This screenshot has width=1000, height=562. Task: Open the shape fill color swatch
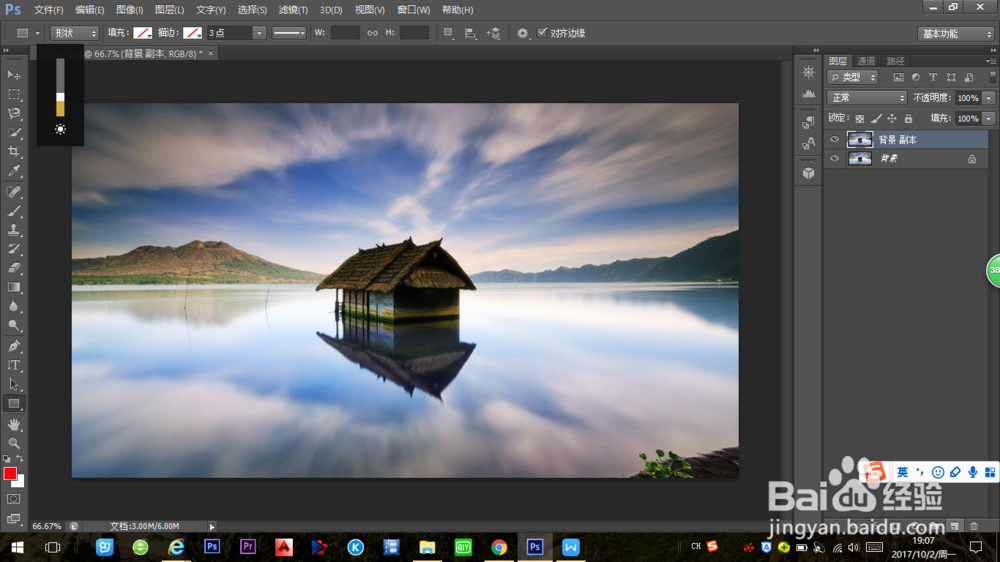coord(142,33)
